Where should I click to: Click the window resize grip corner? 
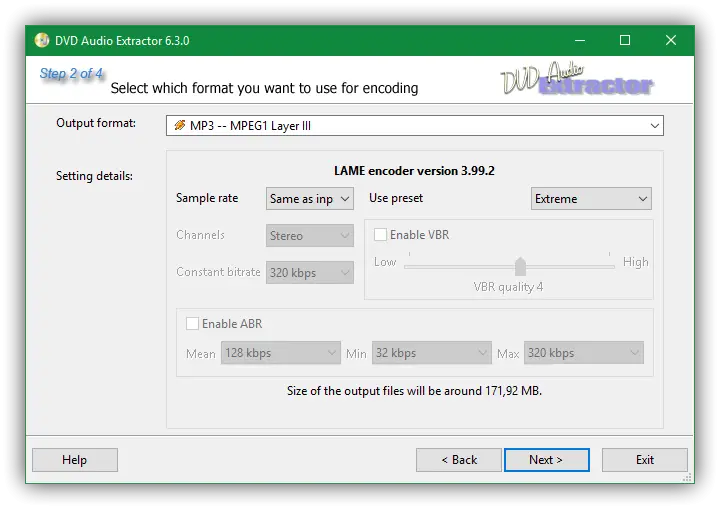(687, 478)
